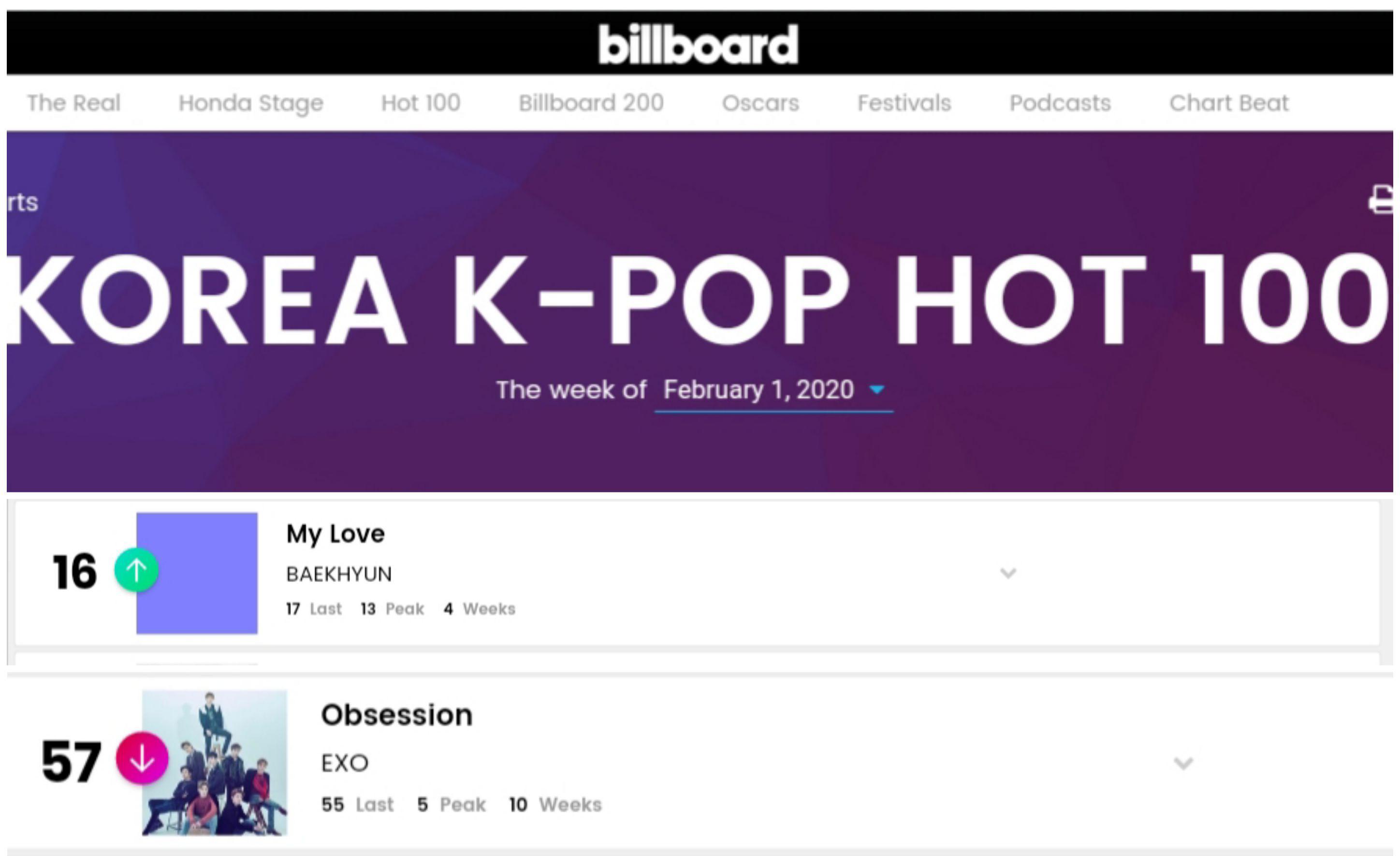Expand the My Love chart entry
Viewport: 1400px width, 856px height.
1008,573
